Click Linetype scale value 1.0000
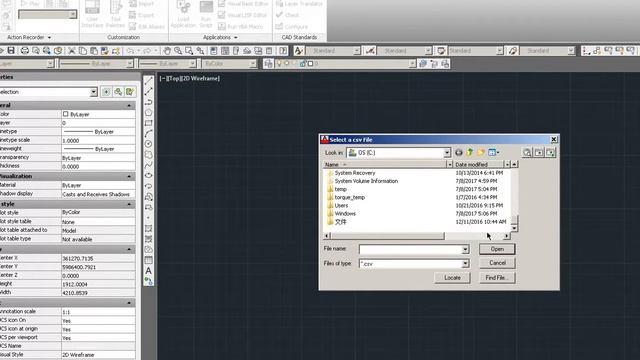This screenshot has width=640, height=360. [x=98, y=140]
